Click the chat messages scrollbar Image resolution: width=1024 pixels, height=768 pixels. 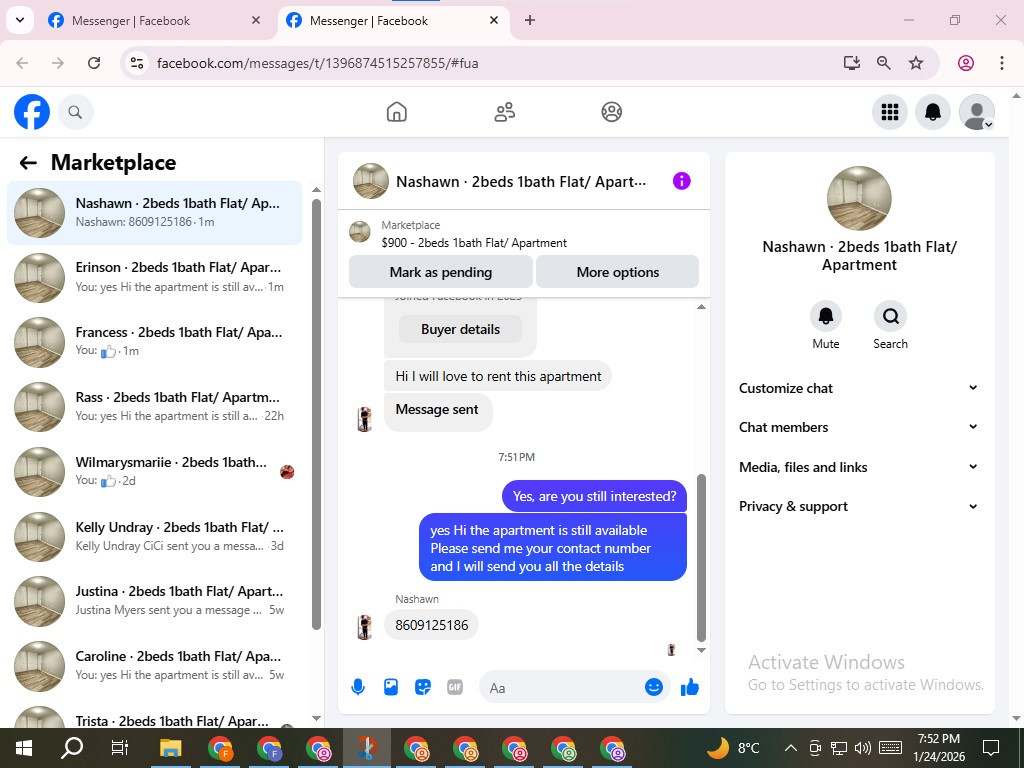[701, 558]
